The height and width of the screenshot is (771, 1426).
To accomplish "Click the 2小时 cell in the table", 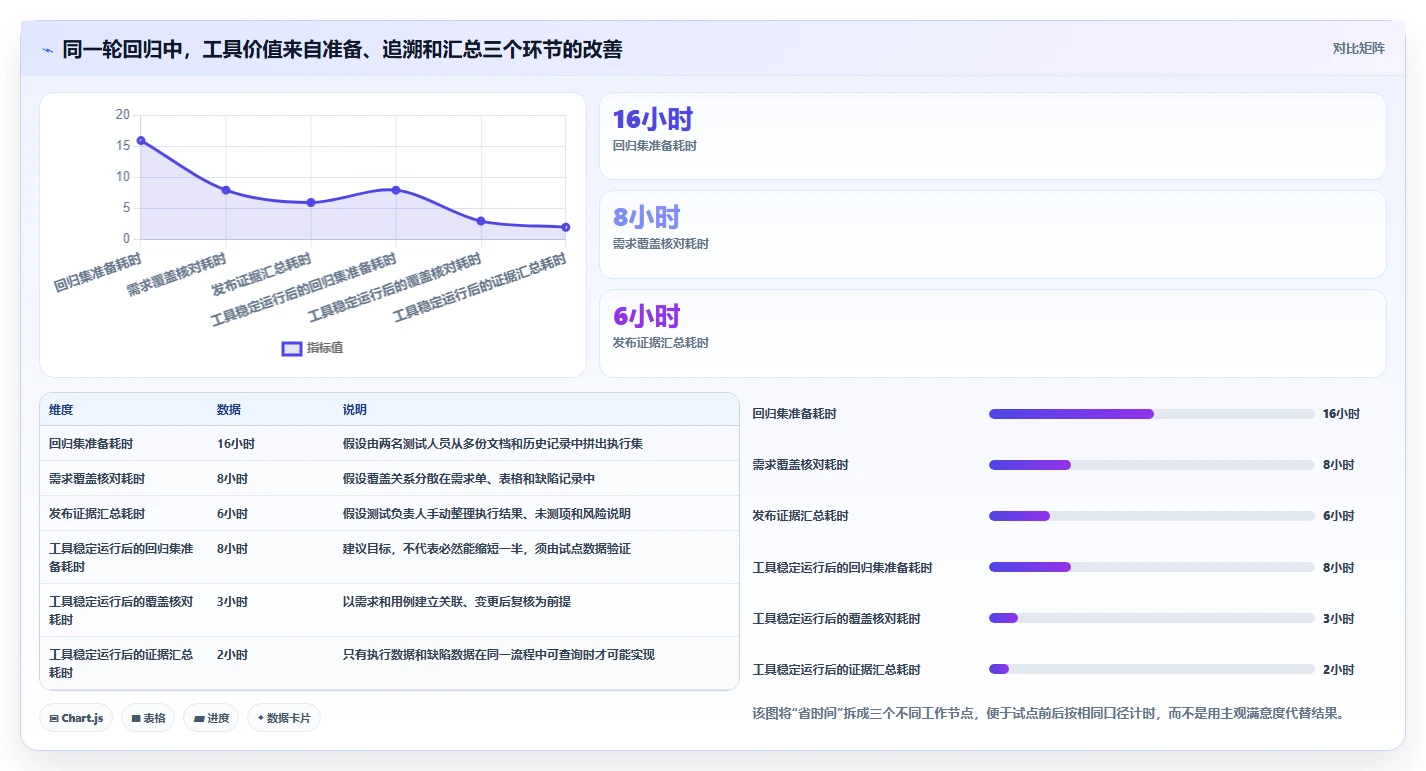I will pyautogui.click(x=232, y=655).
